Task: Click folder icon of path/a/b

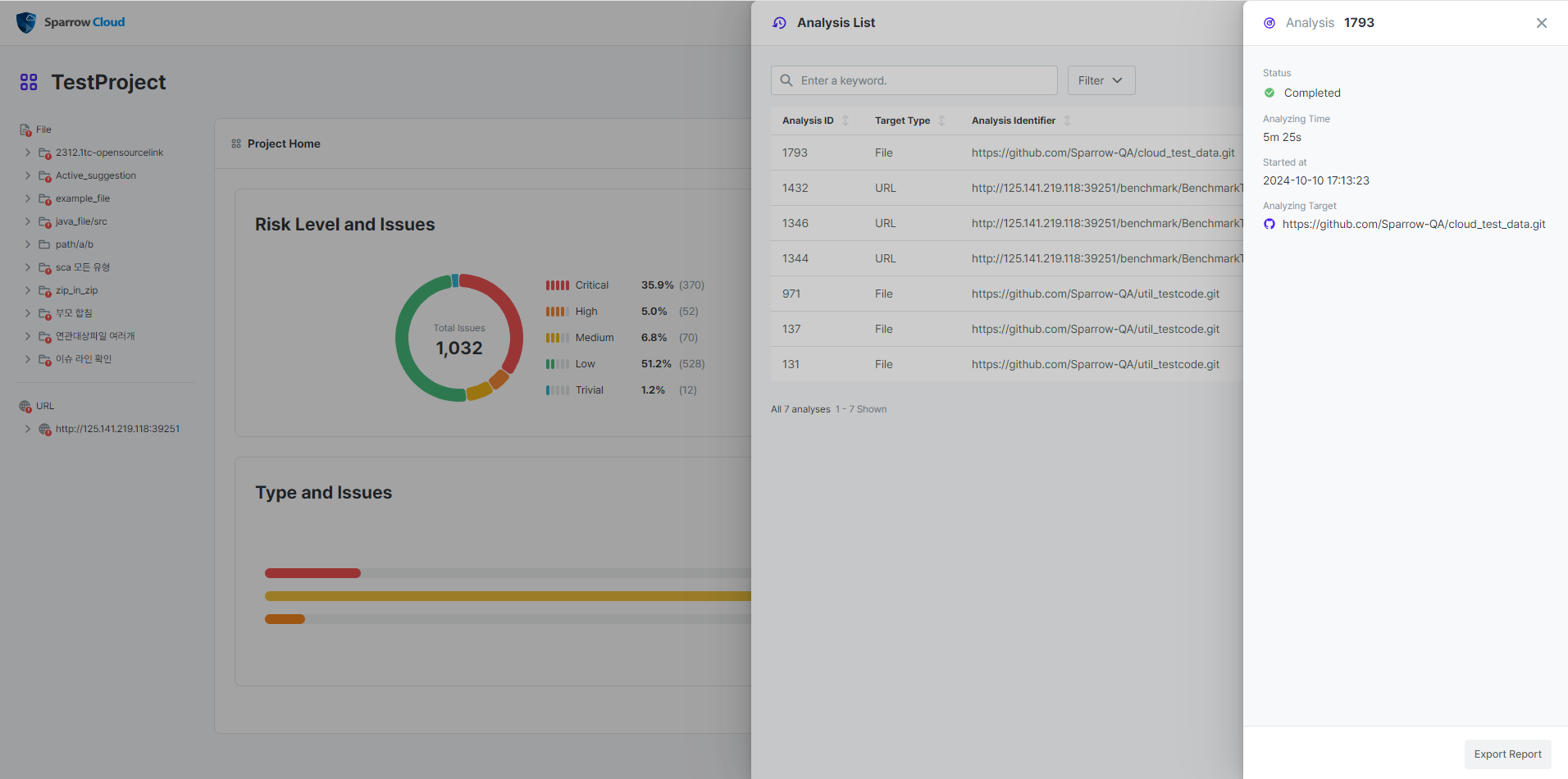Action: 45,244
